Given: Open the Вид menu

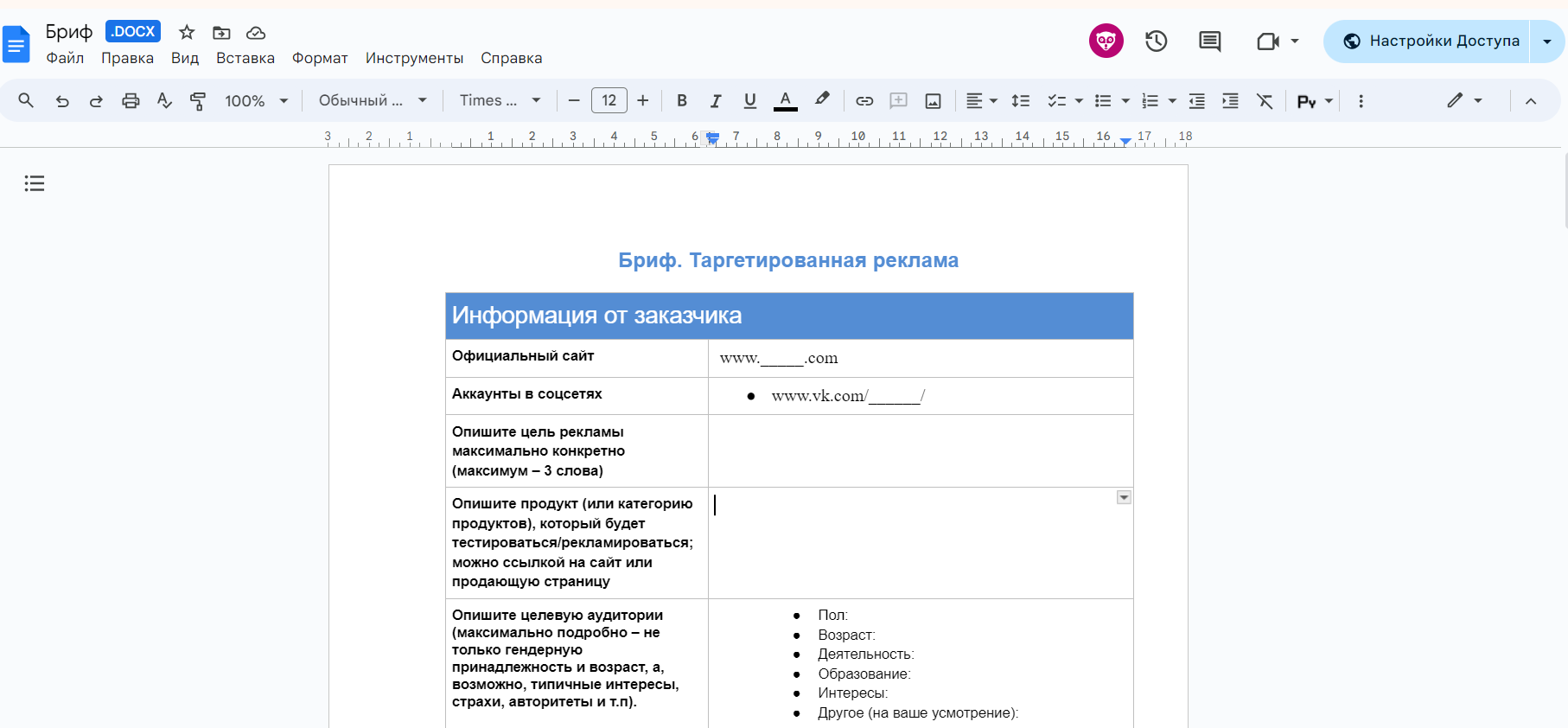Looking at the screenshot, I should coord(185,58).
